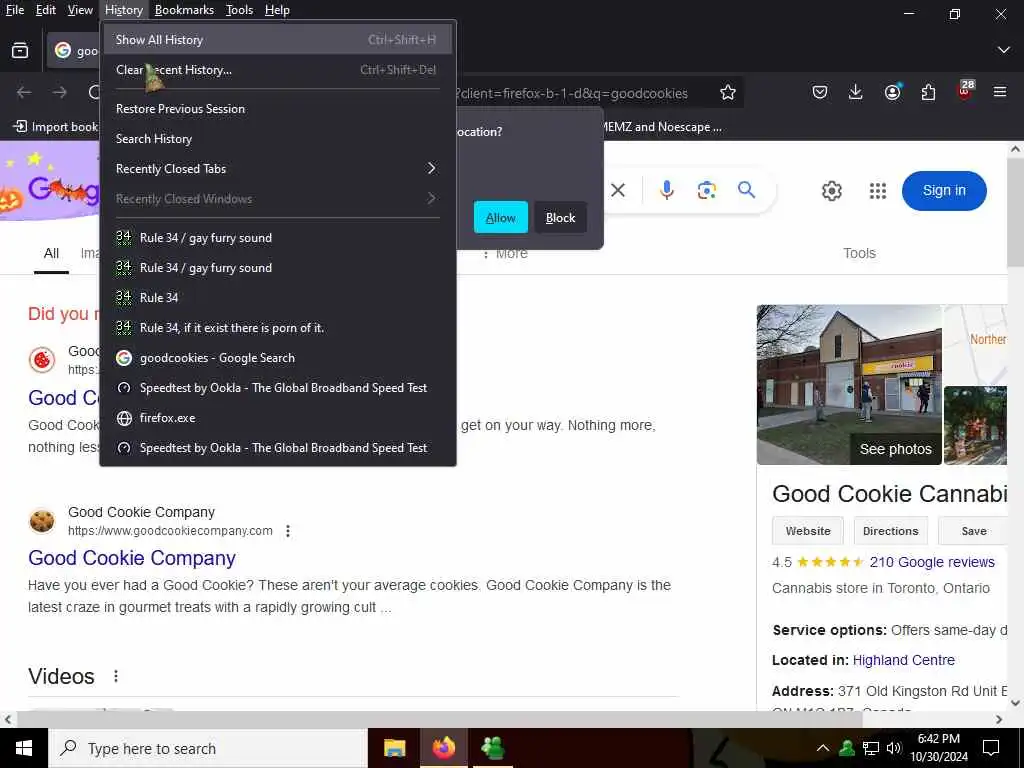The height and width of the screenshot is (768, 1024).
Task: Show hidden system tray icons
Action: pyautogui.click(x=823, y=748)
